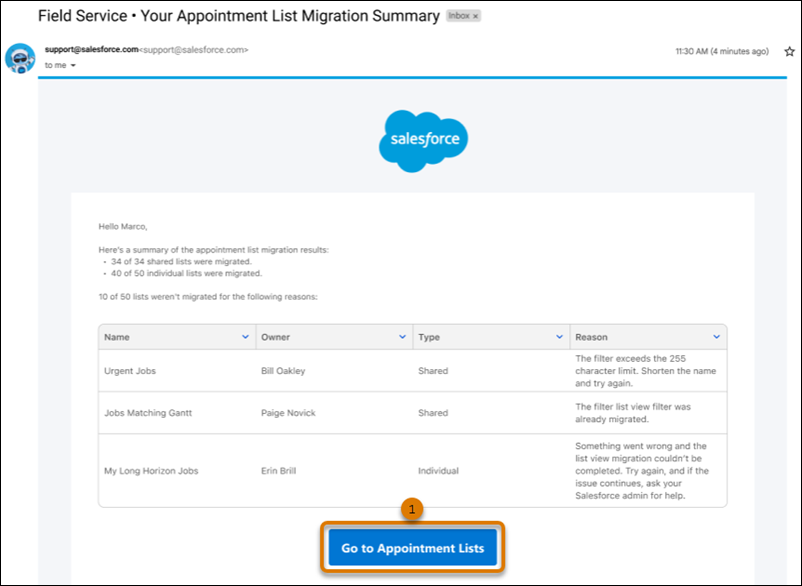Click the email subject line title

[x=239, y=16]
